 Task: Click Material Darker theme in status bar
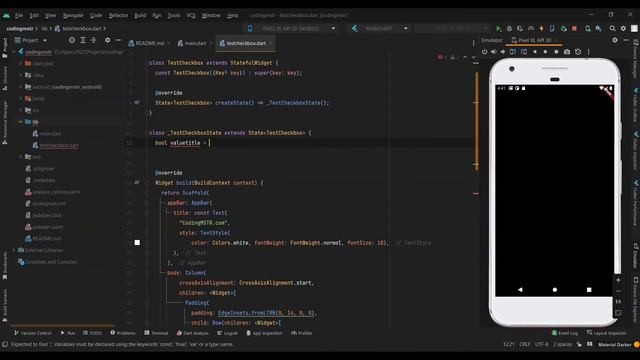pyautogui.click(x=614, y=344)
